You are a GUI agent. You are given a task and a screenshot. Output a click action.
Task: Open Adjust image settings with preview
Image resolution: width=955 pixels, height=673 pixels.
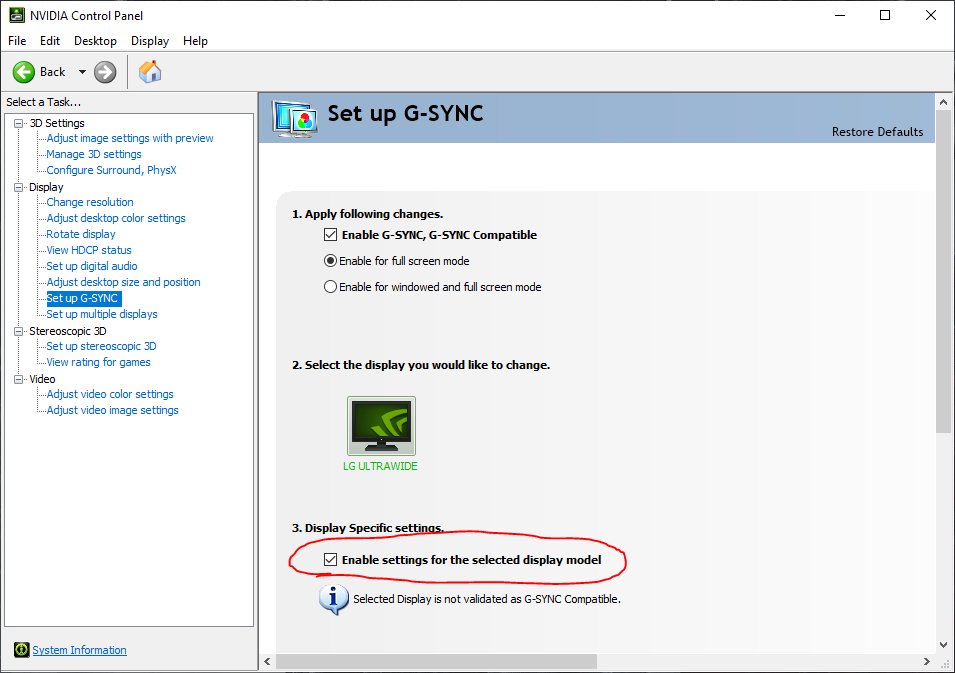pyautogui.click(x=130, y=138)
